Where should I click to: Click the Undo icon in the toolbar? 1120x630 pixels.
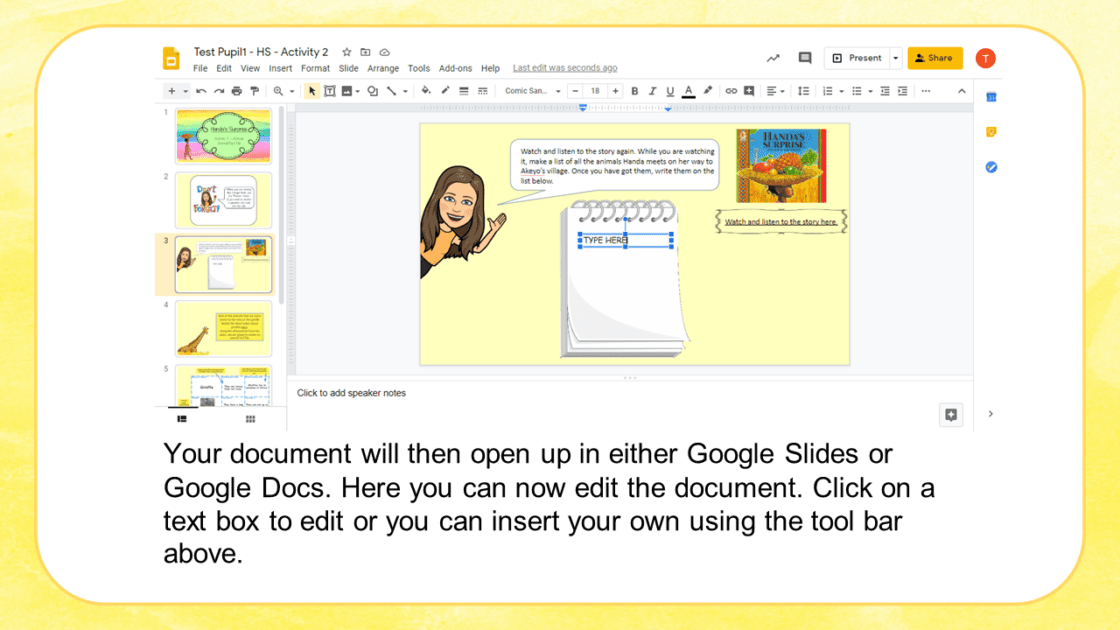(x=201, y=91)
